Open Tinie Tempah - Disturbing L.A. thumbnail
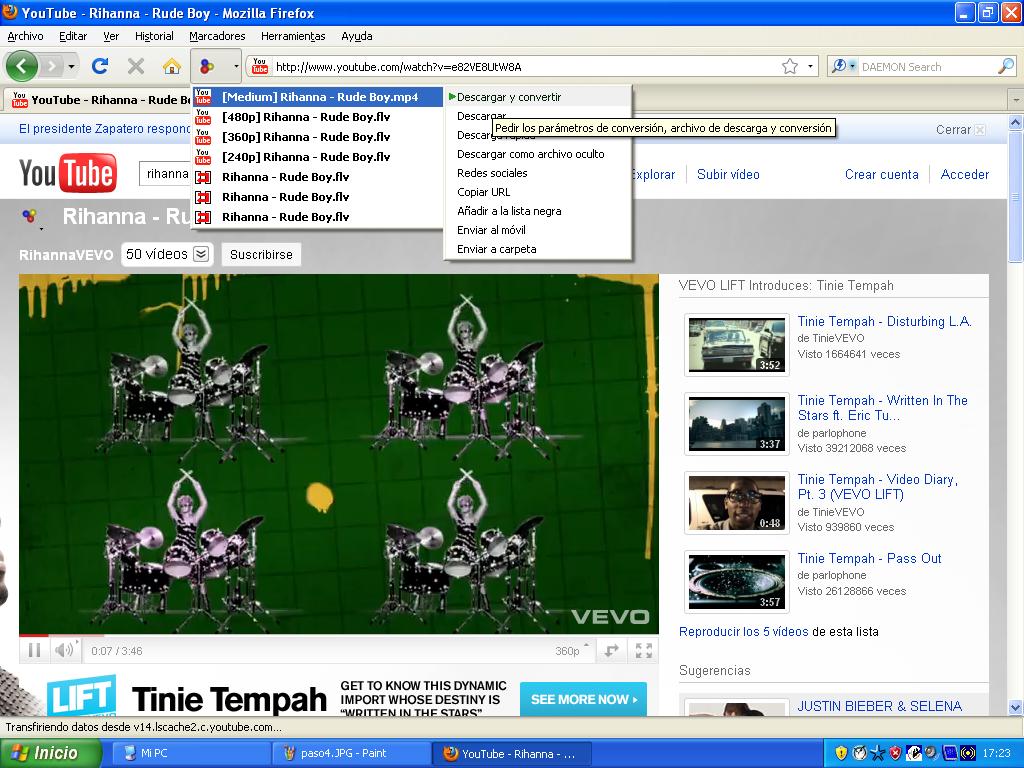The width and height of the screenshot is (1024, 768). [737, 345]
